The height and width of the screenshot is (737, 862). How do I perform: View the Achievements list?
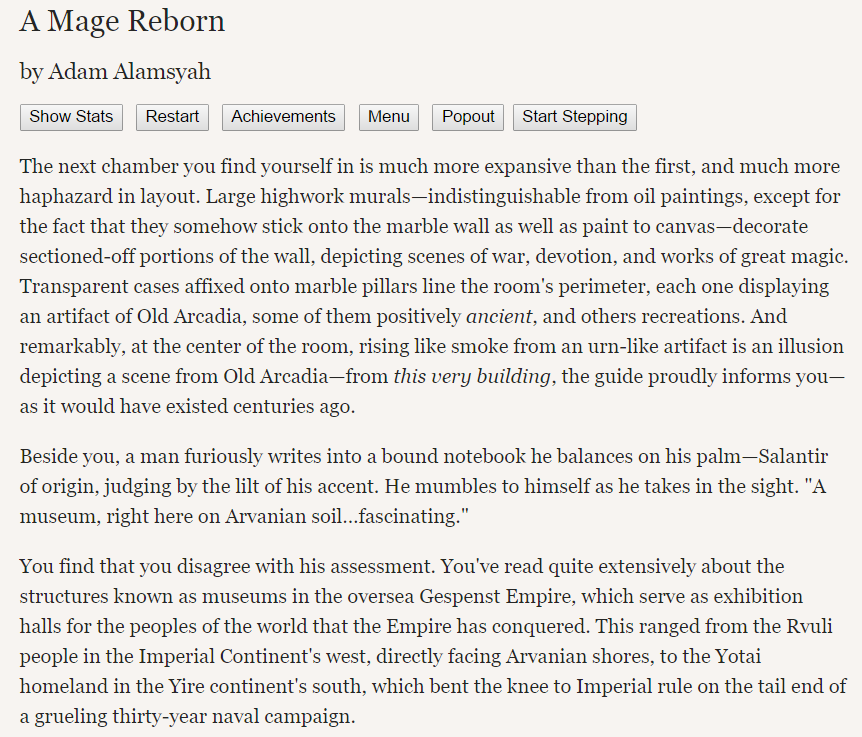283,117
